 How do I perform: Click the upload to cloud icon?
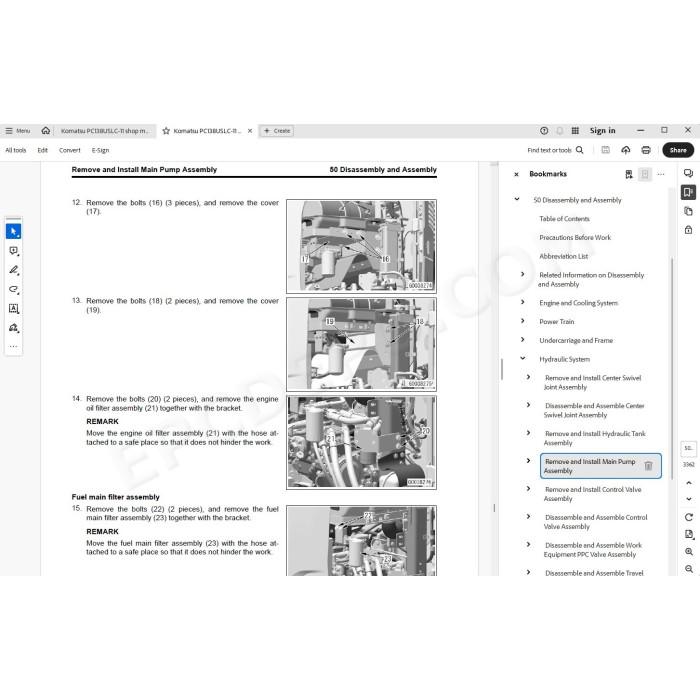pos(625,150)
